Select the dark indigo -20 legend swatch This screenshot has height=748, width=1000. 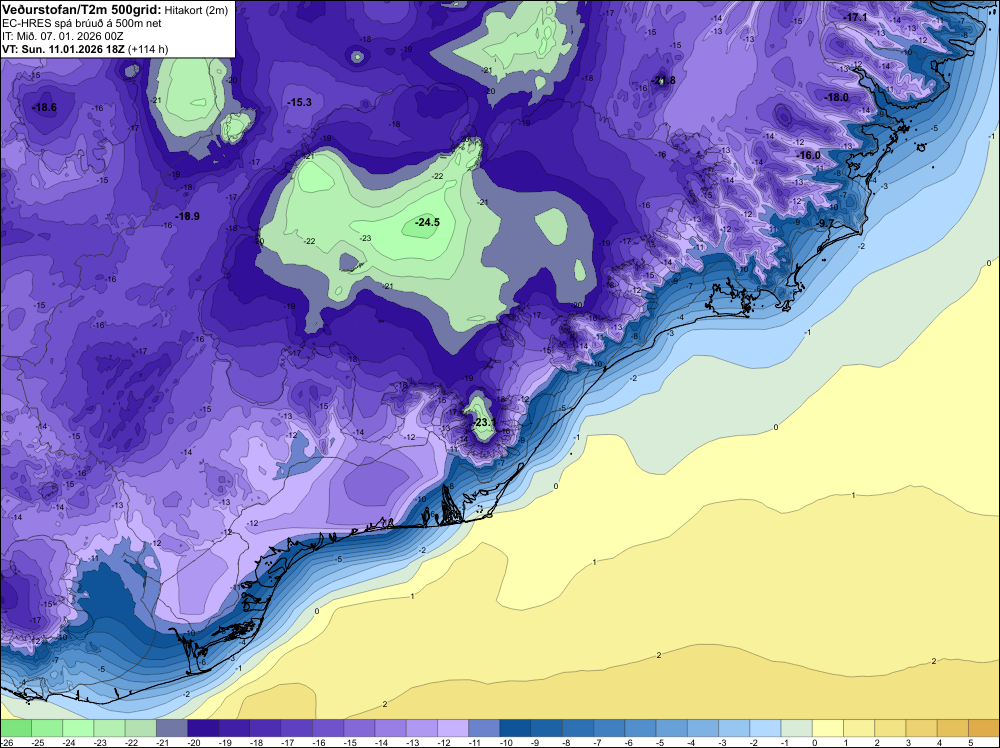(x=203, y=728)
